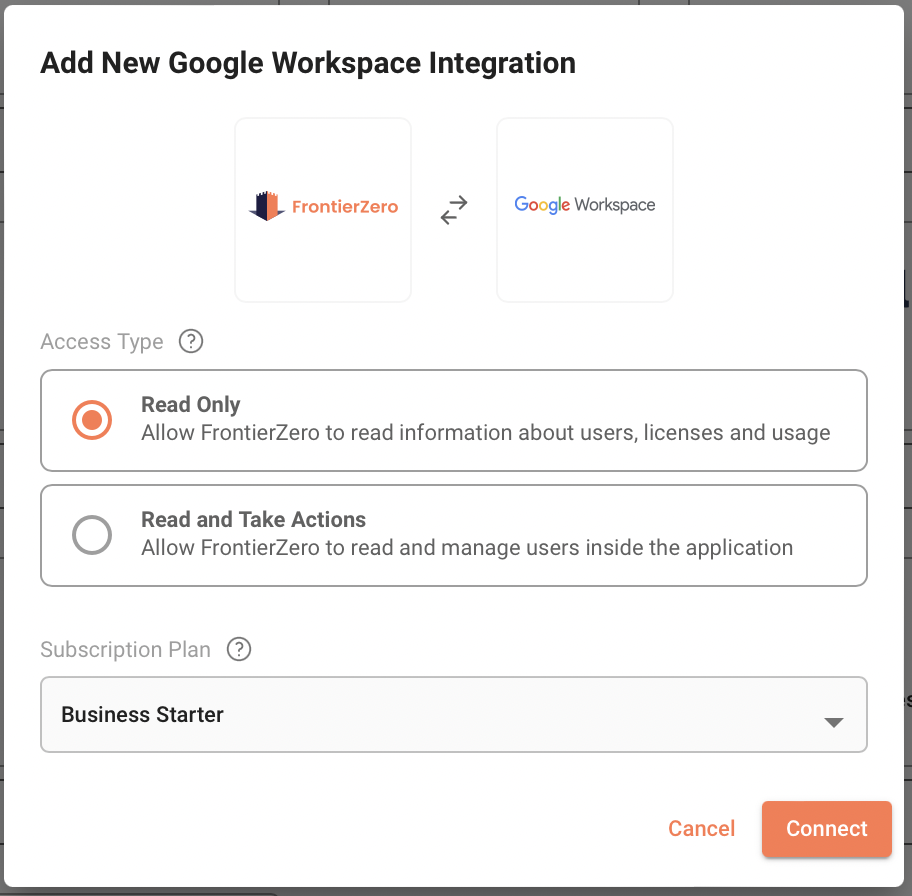Click the "Add New Google Workspace Integration" title
Viewport: 912px width, 896px height.
point(307,64)
